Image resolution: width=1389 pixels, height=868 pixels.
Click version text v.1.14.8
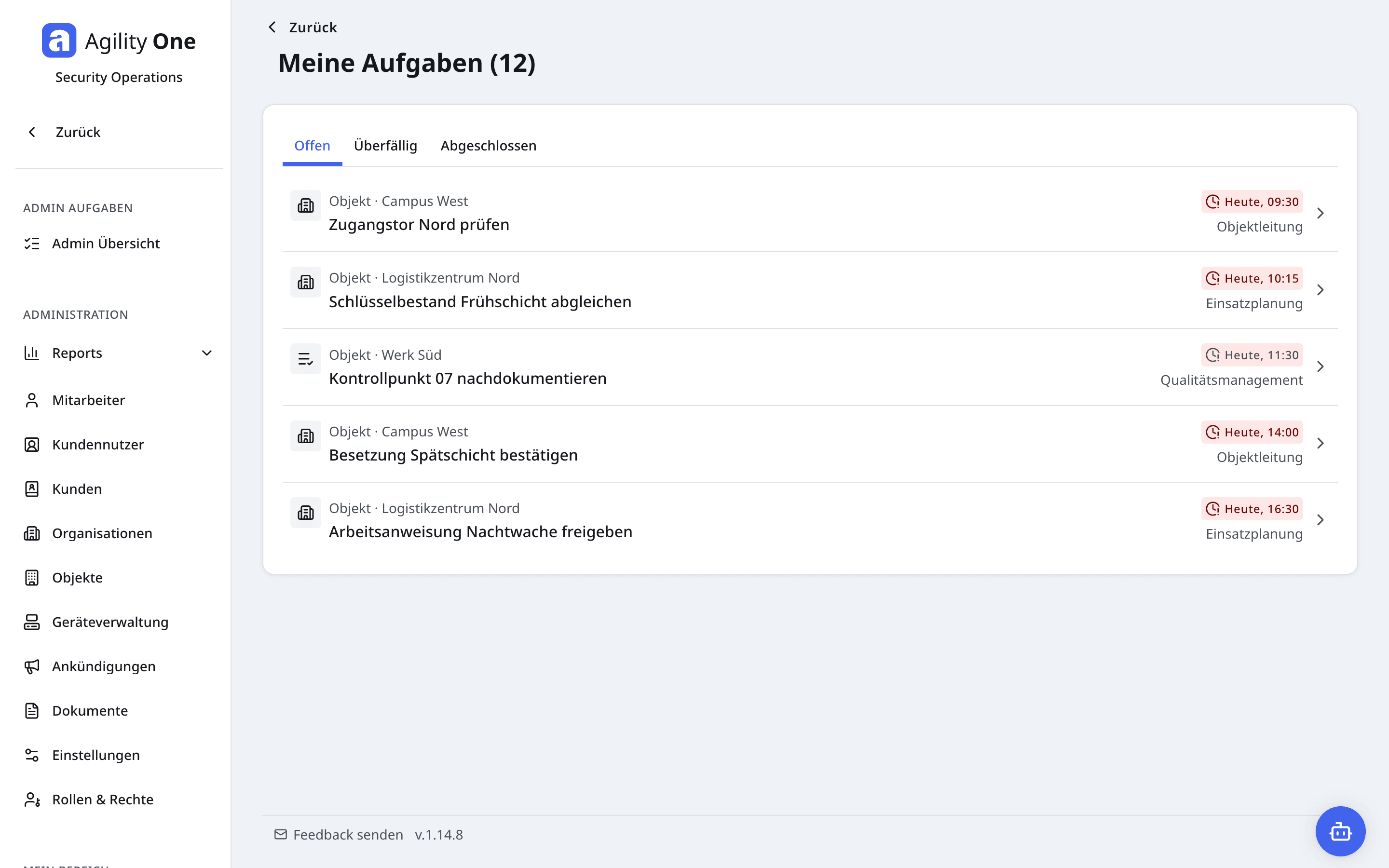[x=439, y=835]
